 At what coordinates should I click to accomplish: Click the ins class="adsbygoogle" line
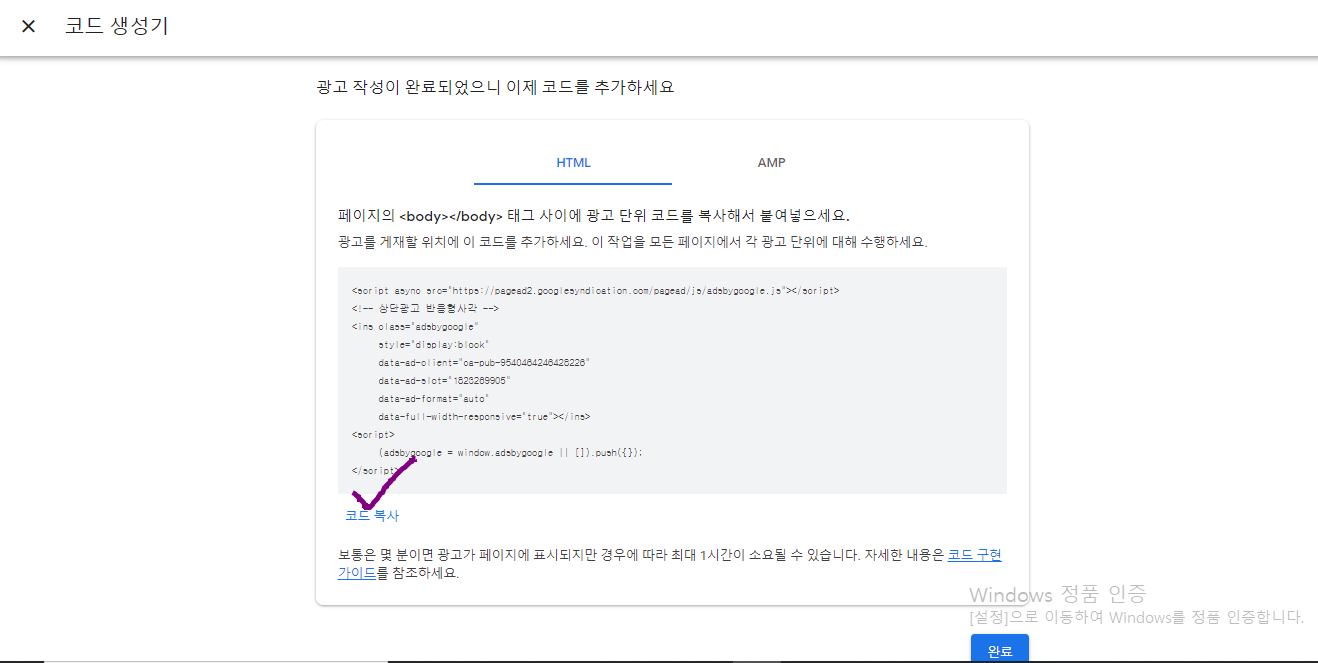pyautogui.click(x=416, y=326)
